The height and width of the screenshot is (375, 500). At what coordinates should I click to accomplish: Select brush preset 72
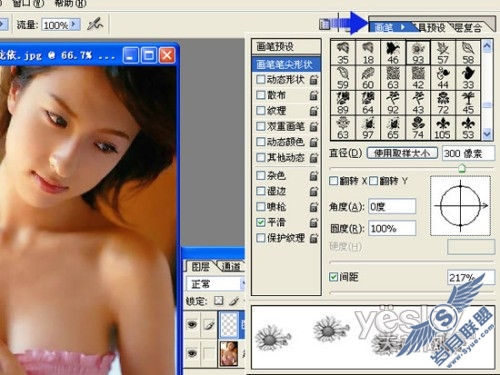click(x=443, y=102)
